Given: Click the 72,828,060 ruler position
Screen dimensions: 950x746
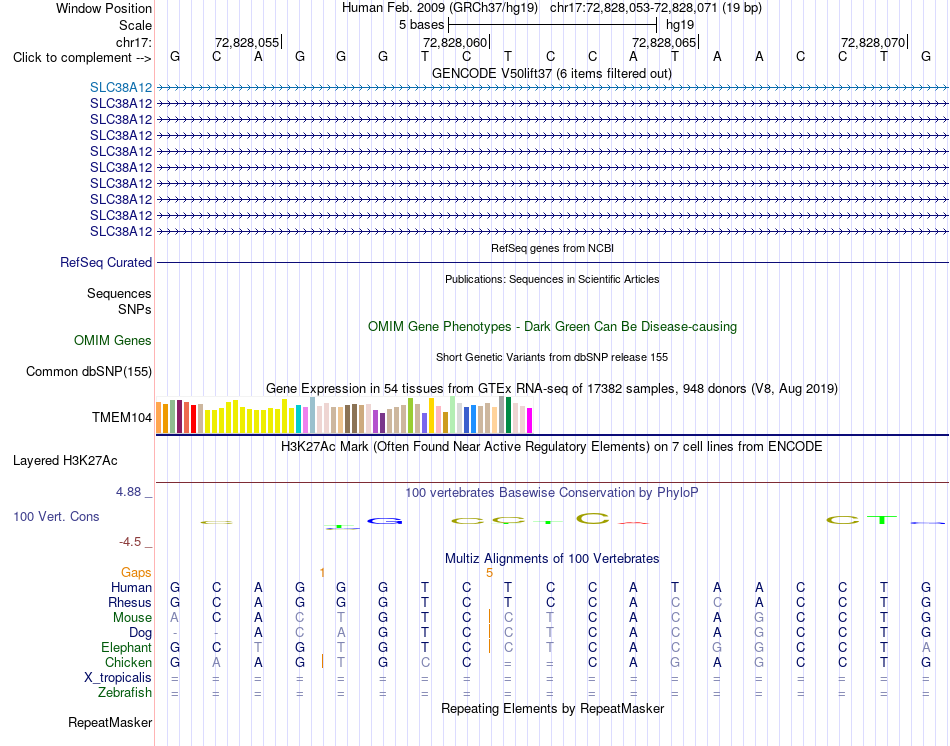Looking at the screenshot, I should tap(455, 42).
